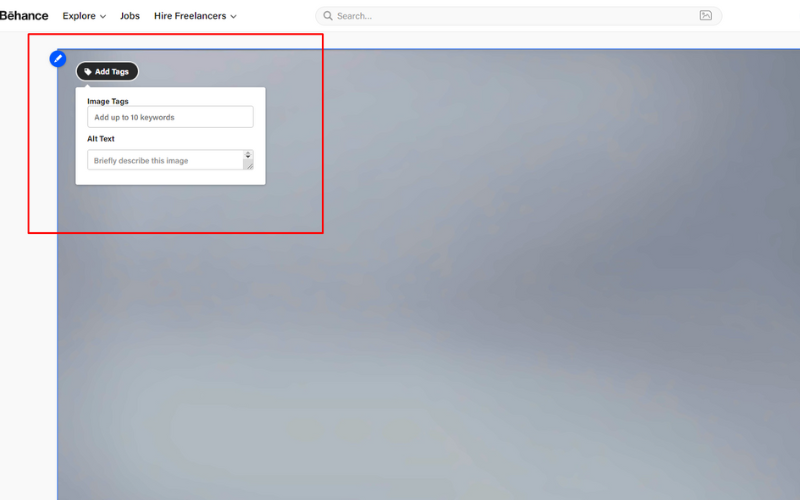The width and height of the screenshot is (800, 500).
Task: Click the magnifying glass search icon
Action: pos(328,16)
